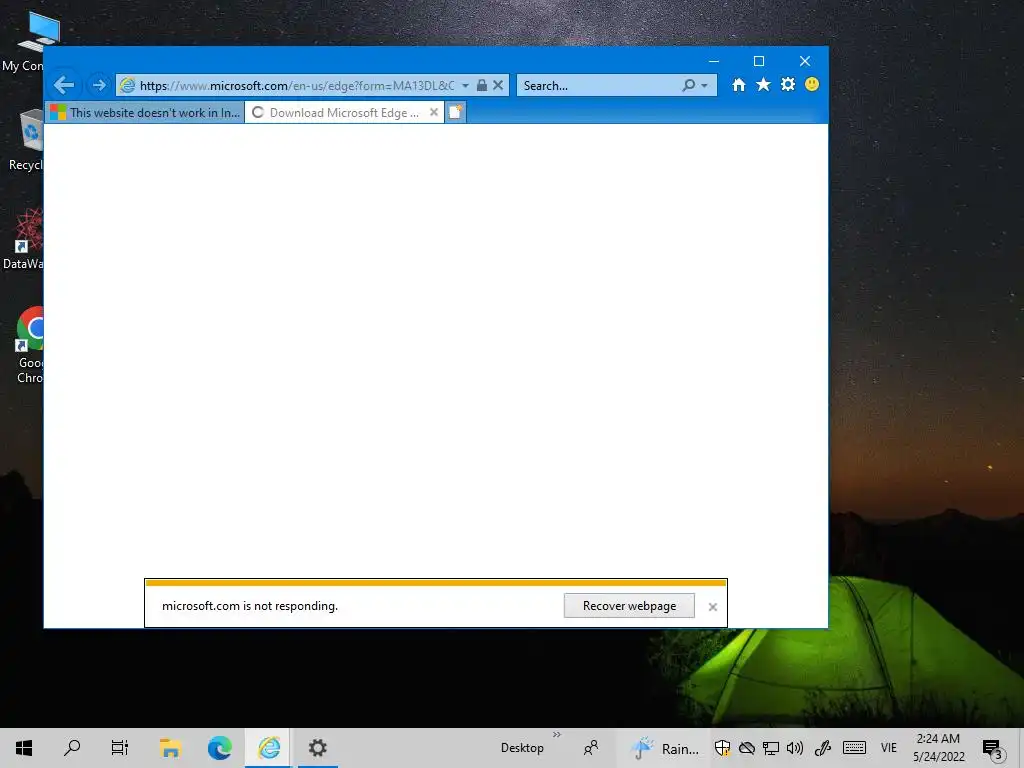
Task: Open the clock showing 2:24 AM
Action: point(938,748)
